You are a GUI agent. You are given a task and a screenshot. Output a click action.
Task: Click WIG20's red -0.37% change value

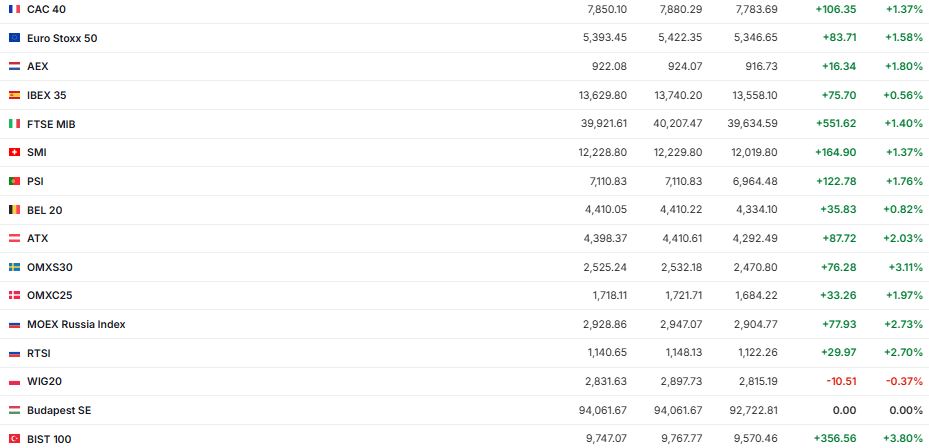pyautogui.click(x=904, y=382)
